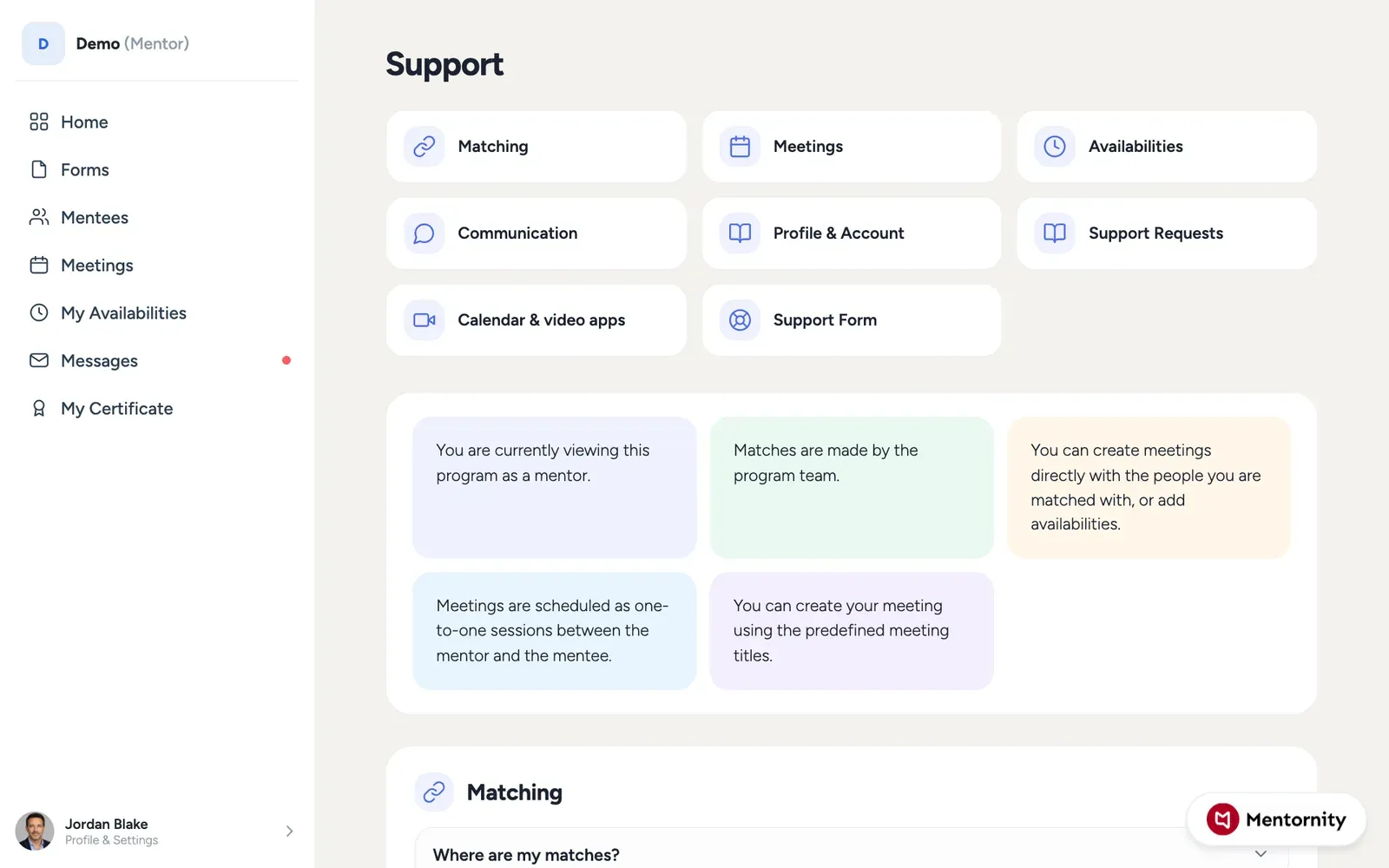The height and width of the screenshot is (868, 1389).
Task: Open My Availabilities from the sidebar
Action: click(x=156, y=312)
